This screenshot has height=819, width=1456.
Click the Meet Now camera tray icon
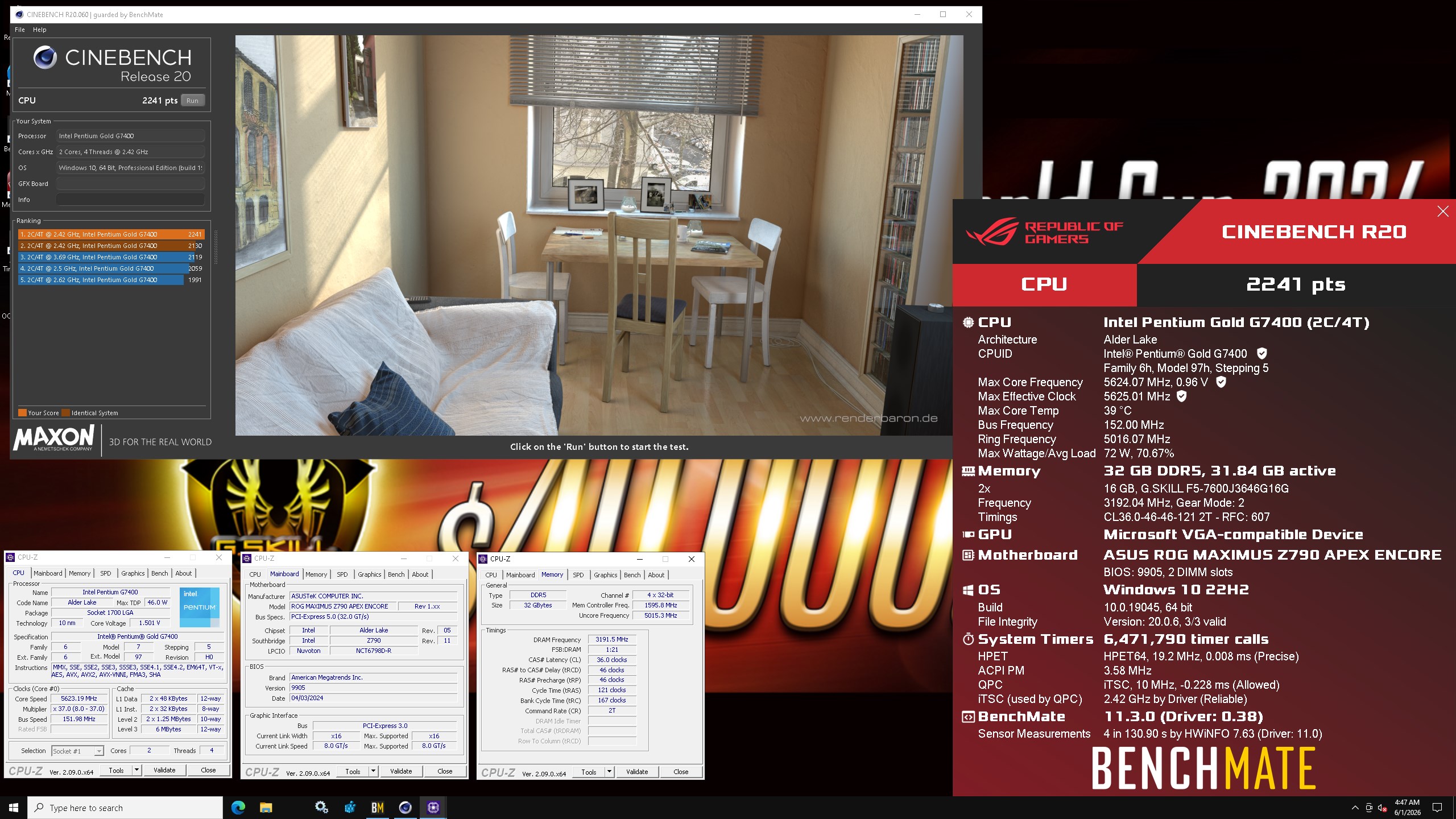1369,808
